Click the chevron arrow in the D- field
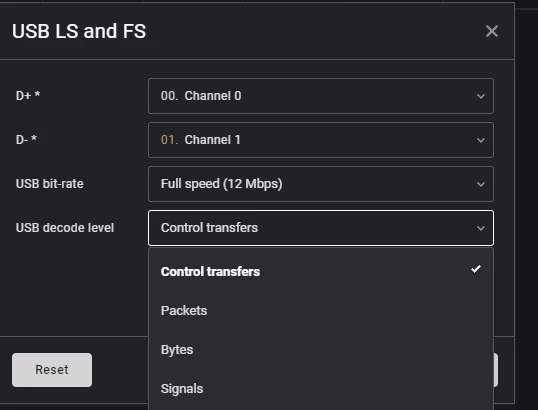538x410 pixels. (x=481, y=140)
